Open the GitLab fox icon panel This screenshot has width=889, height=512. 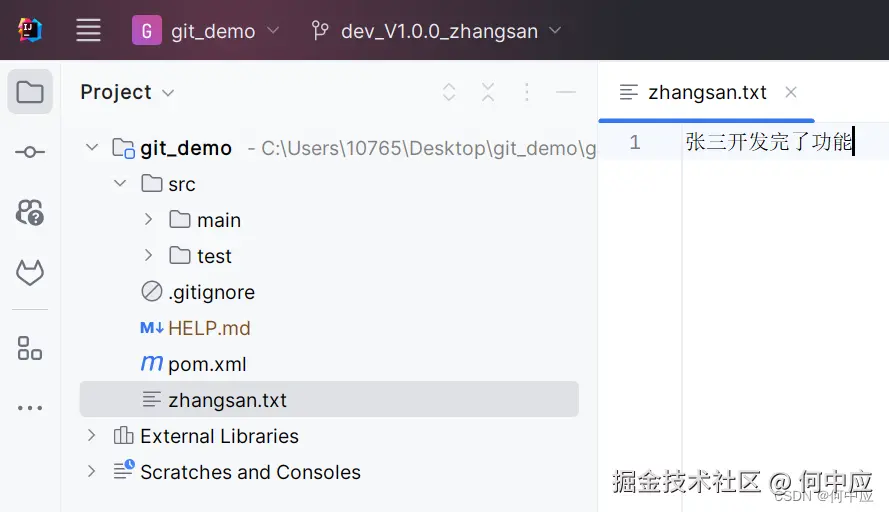point(30,272)
